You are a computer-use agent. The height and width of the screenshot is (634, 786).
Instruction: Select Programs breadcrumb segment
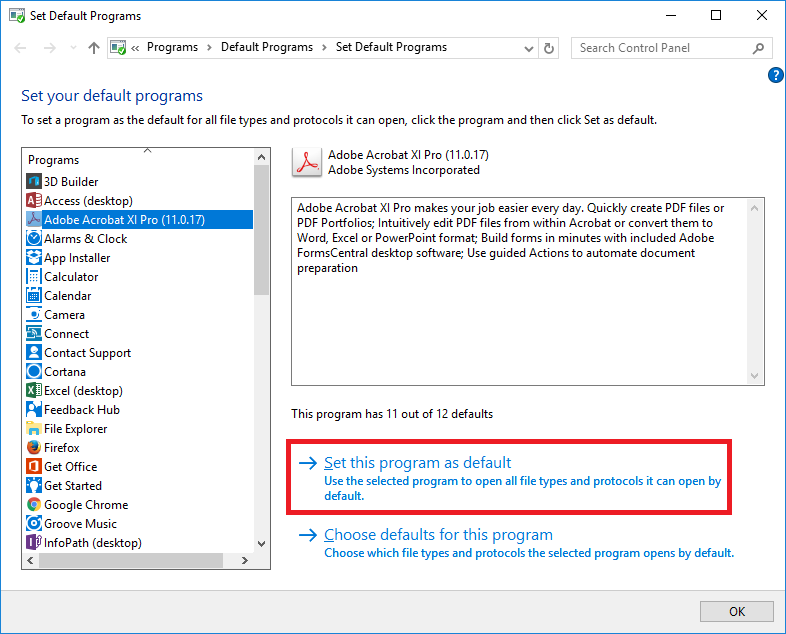coord(172,47)
